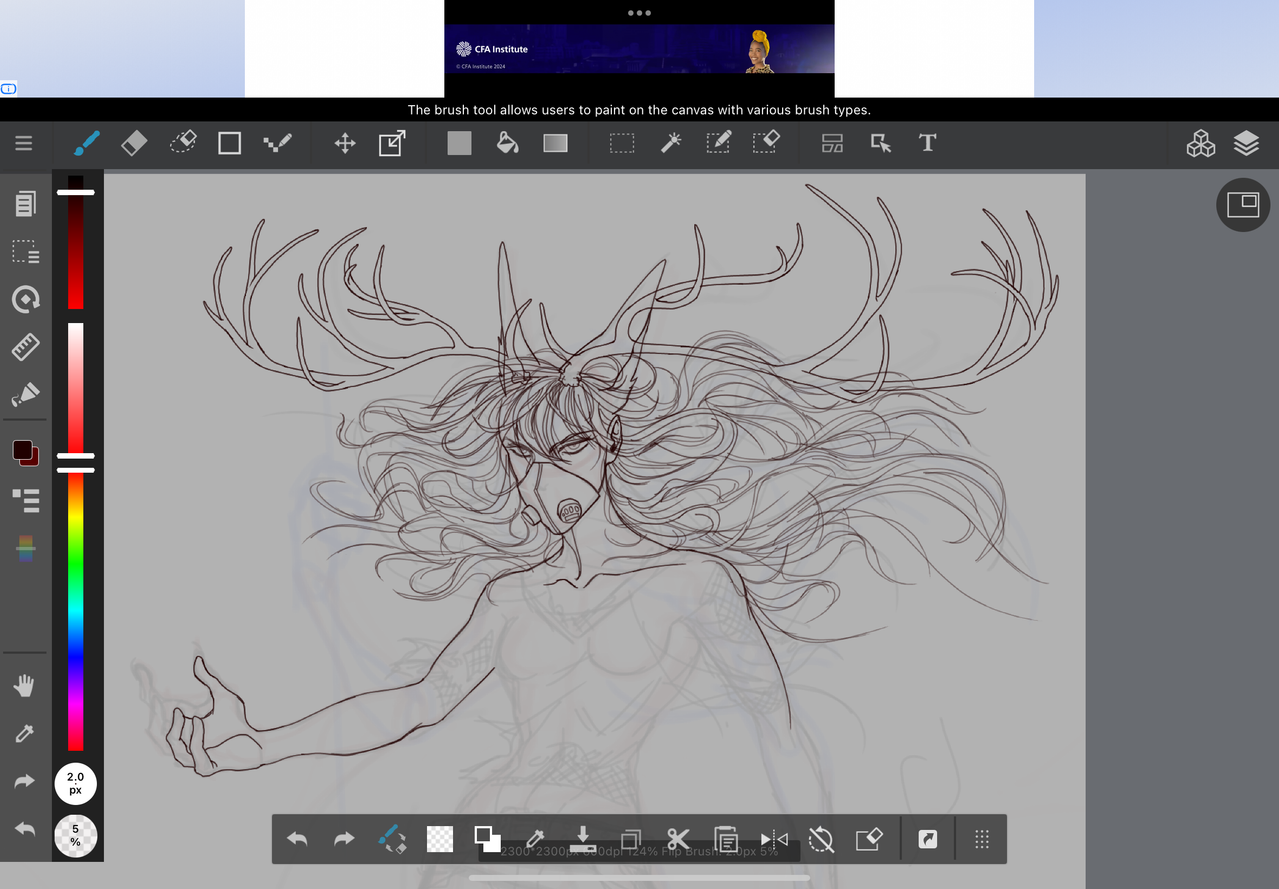The height and width of the screenshot is (889, 1279).
Task: Select the Transform tool
Action: pos(392,144)
